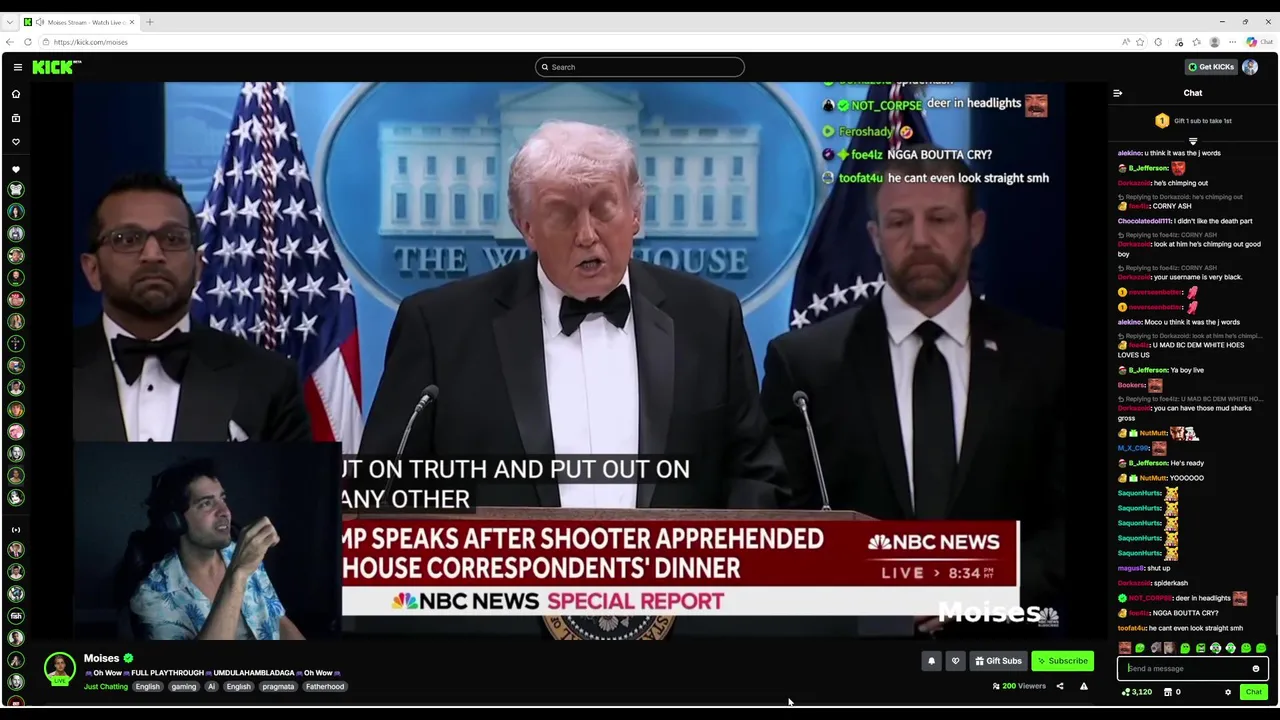Image resolution: width=1280 pixels, height=720 pixels.
Task: Click NutMutt's YOOOOOO message username
Action: 1152,478
